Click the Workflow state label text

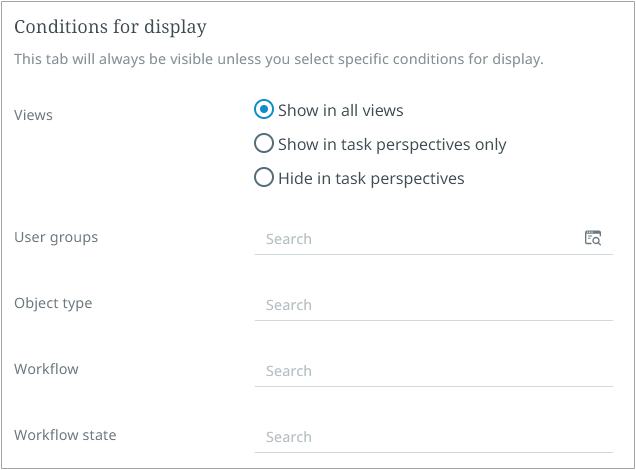point(65,435)
